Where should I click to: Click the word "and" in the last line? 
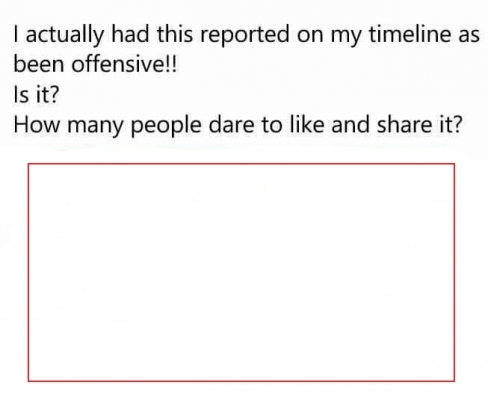pyautogui.click(x=350, y=124)
